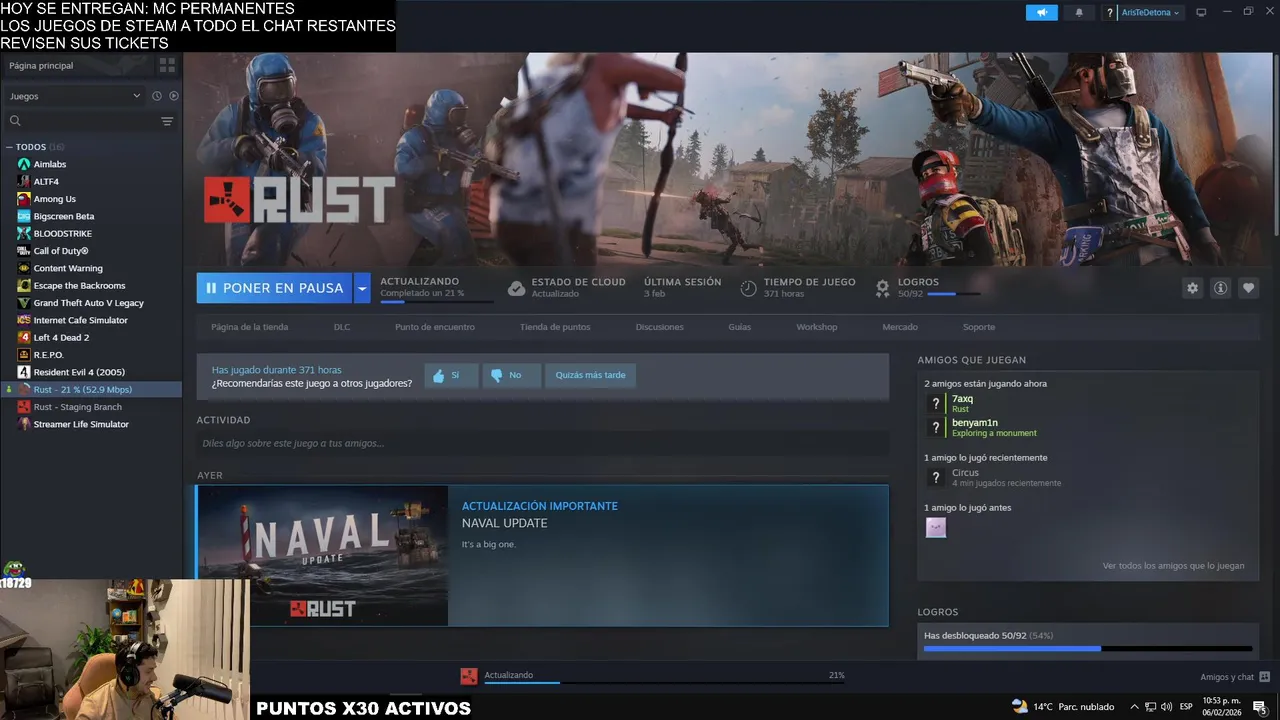This screenshot has width=1280, height=720.
Task: Open the notifications bell
Action: point(1079,12)
